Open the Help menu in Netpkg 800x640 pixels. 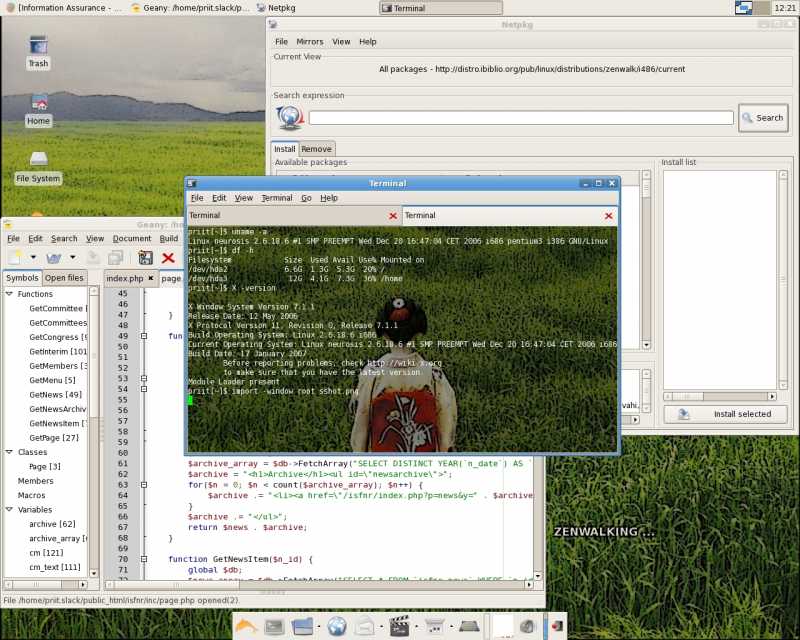[x=367, y=42]
